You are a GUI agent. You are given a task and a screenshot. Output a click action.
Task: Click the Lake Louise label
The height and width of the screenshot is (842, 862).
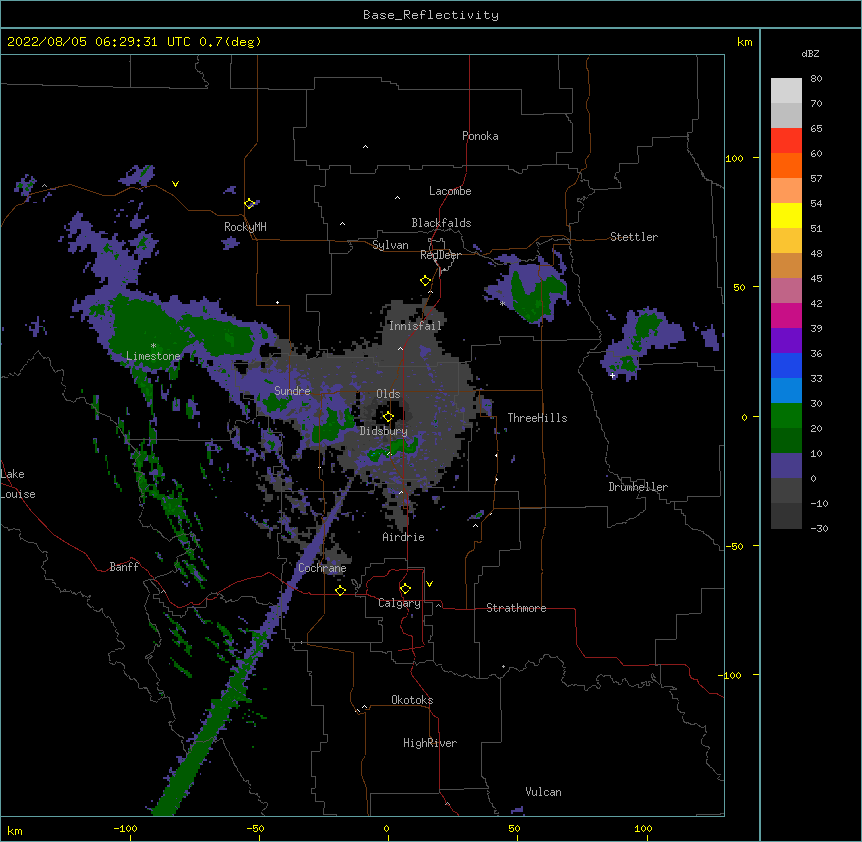point(18,484)
